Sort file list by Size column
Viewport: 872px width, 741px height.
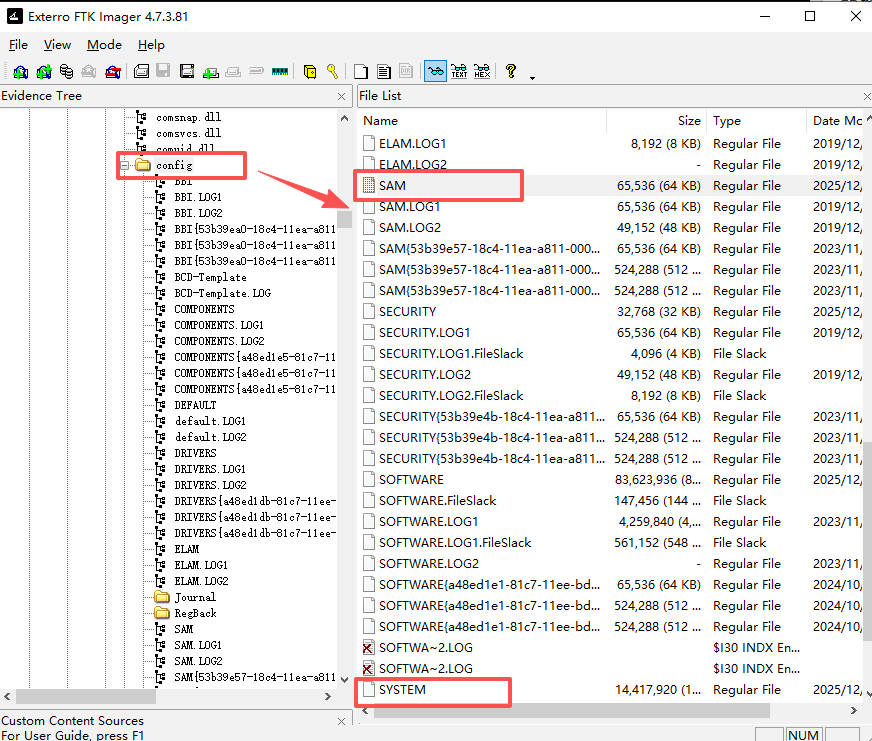[x=656, y=121]
